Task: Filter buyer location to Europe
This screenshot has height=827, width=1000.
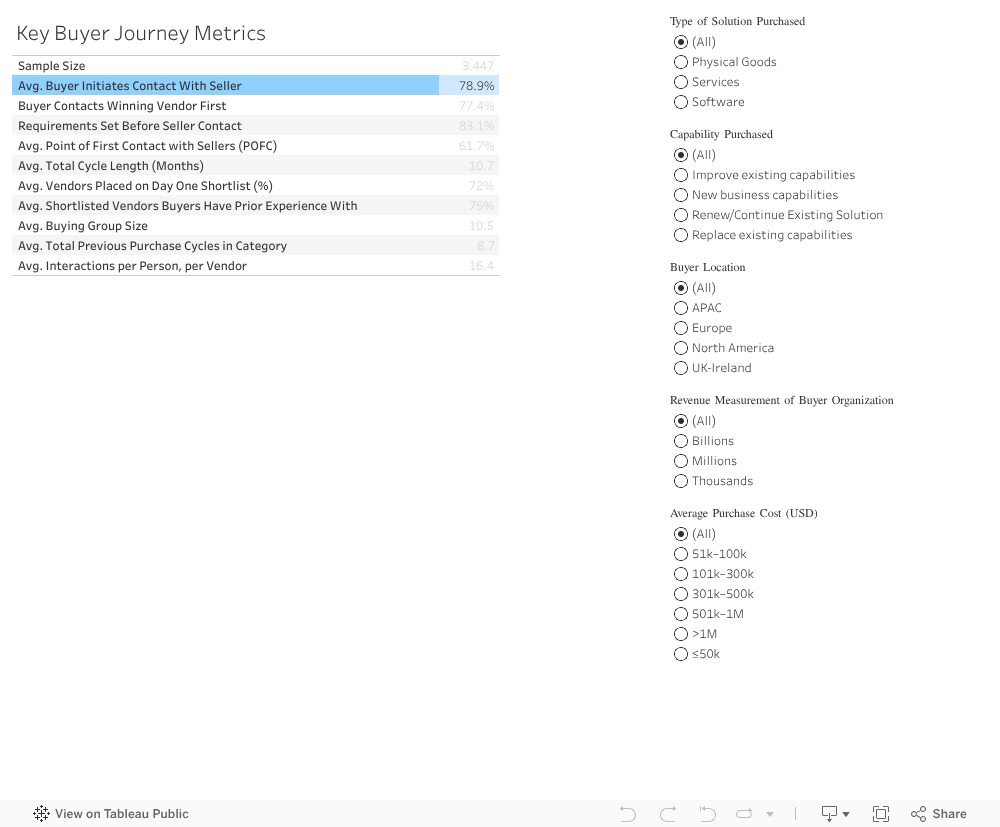Action: coord(680,328)
